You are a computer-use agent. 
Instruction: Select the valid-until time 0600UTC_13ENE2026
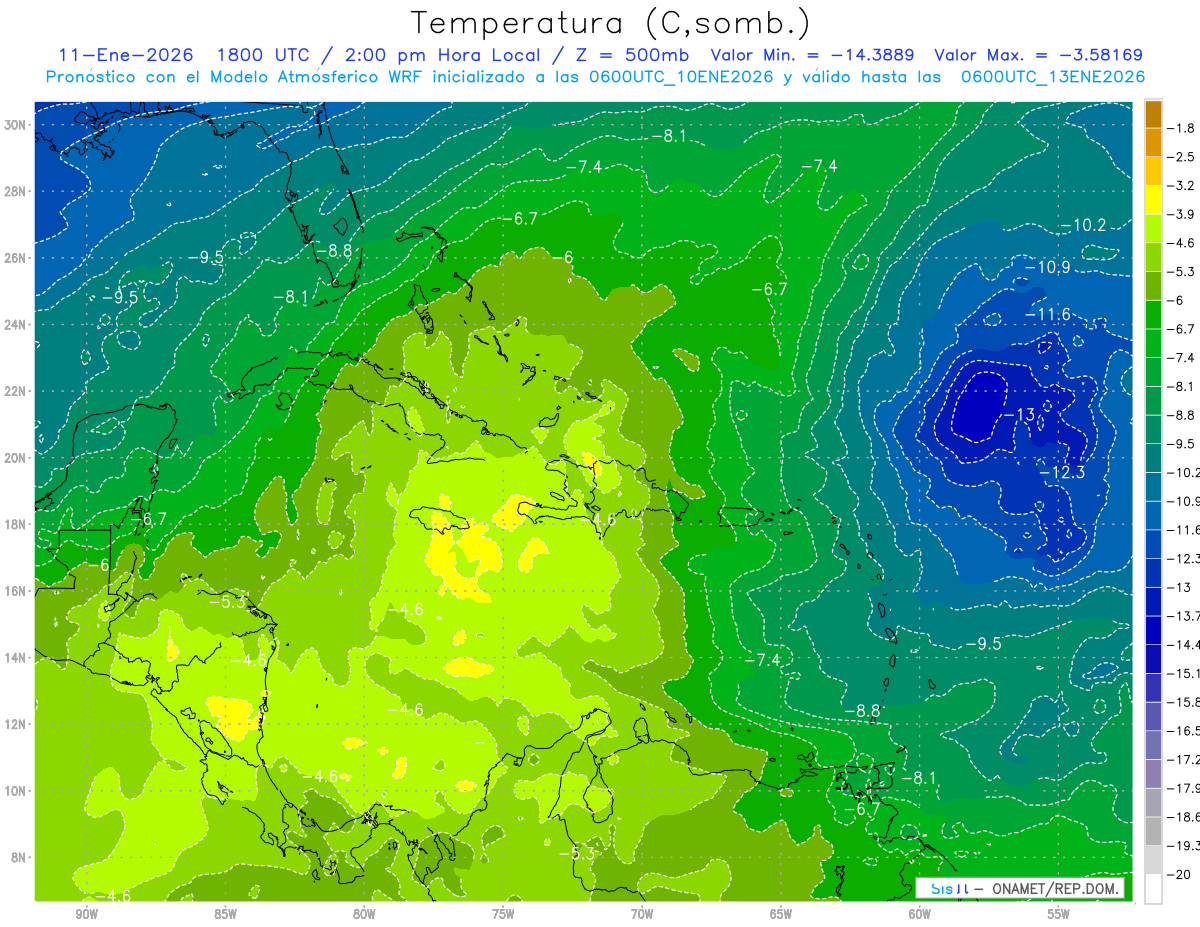pyautogui.click(x=1053, y=77)
